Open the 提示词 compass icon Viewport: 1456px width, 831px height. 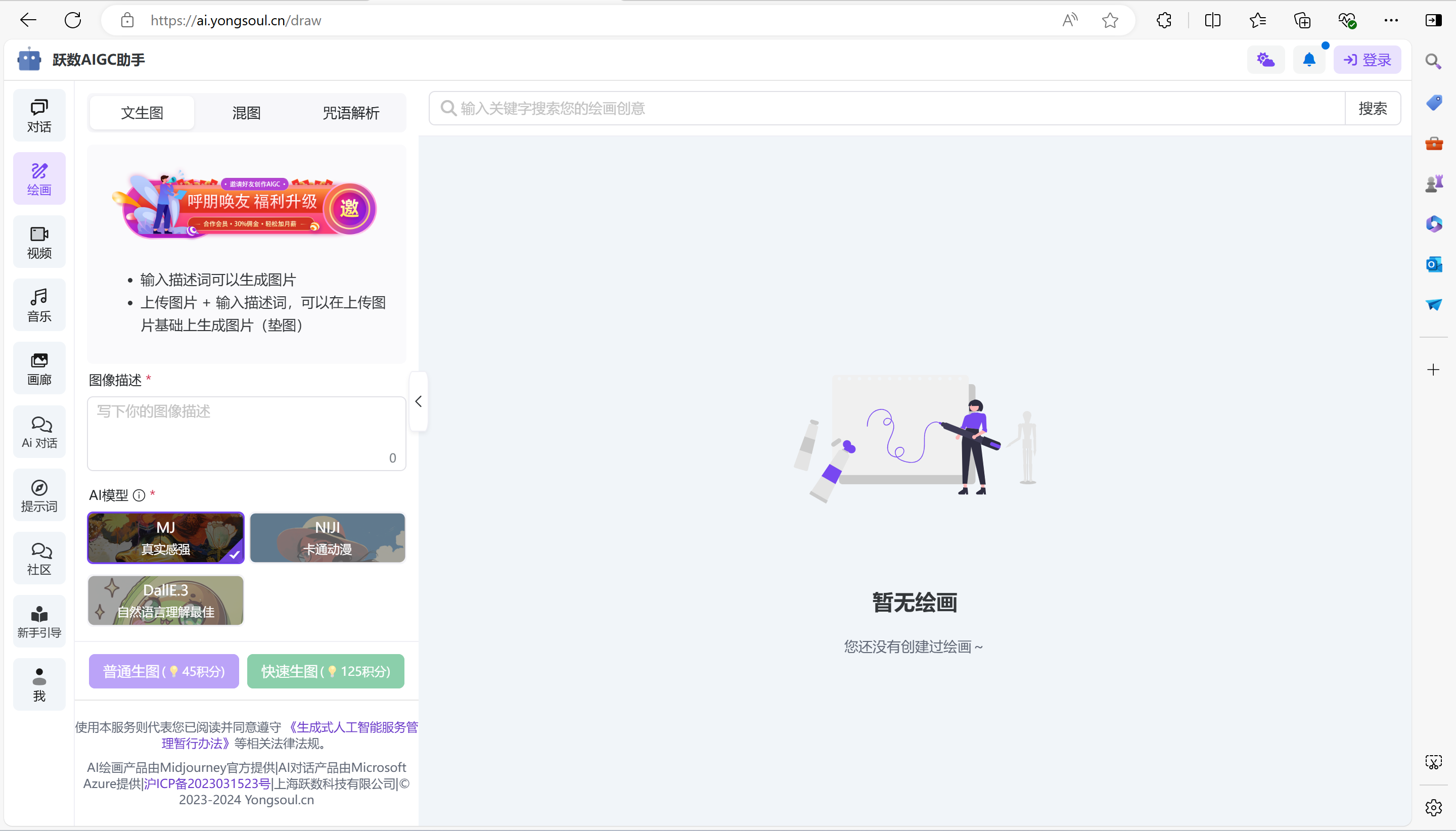[39, 495]
